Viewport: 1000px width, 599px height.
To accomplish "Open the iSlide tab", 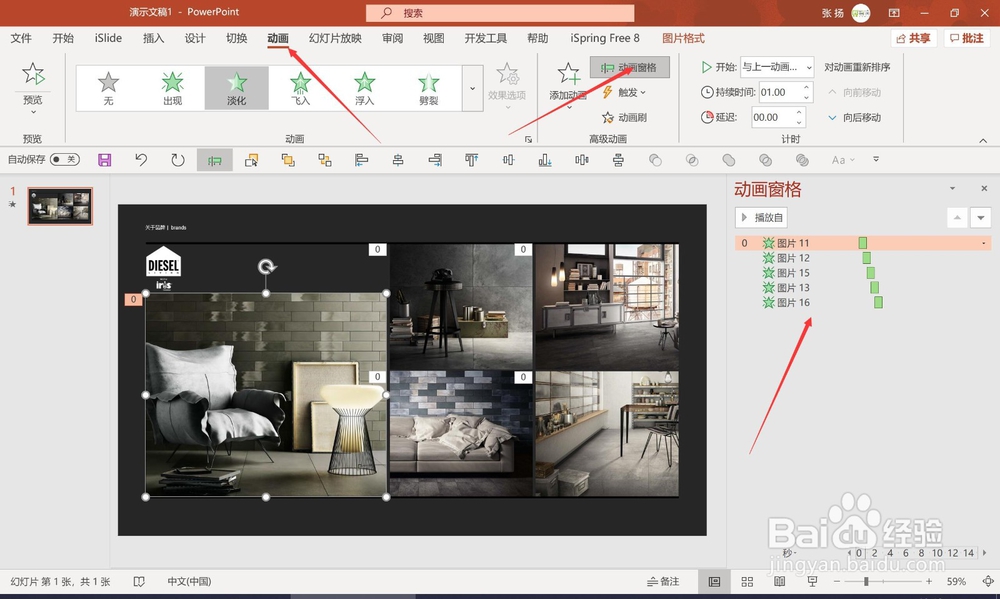I will point(108,38).
